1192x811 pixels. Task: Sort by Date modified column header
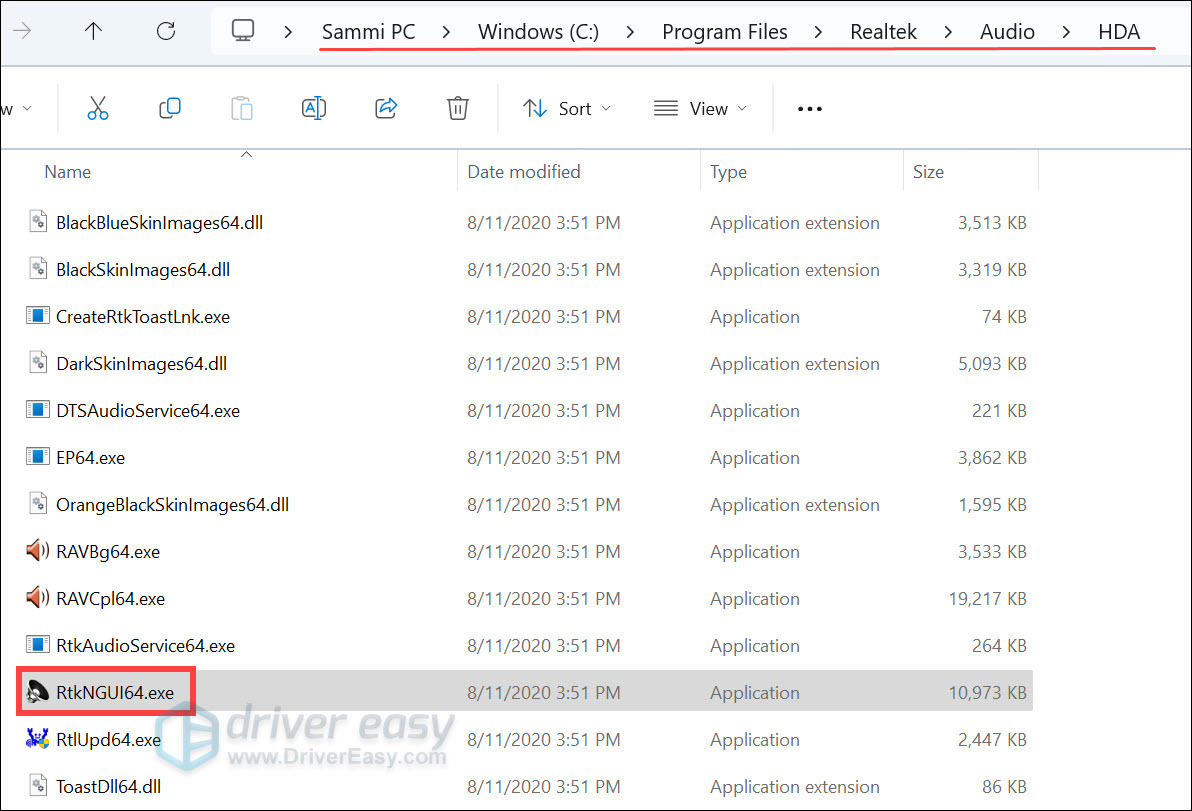coord(523,172)
